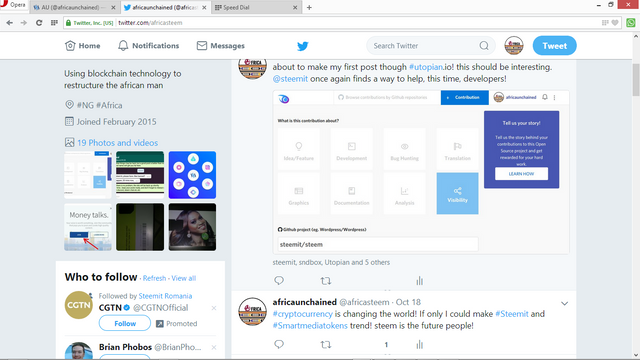The image size is (640, 360).
Task: Click the like count on the cryptocurrency tweet
Action: pos(386,345)
